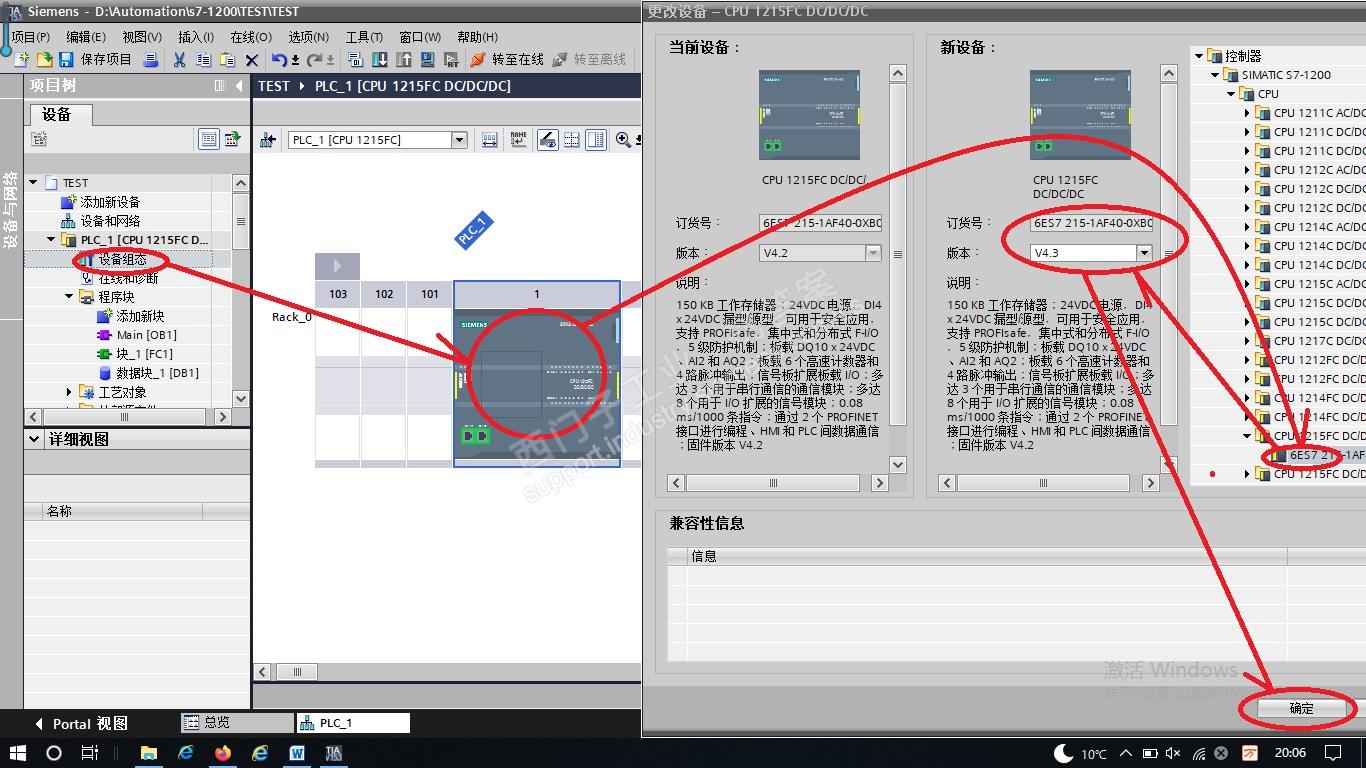Click the paste icon in toolbar

(227, 60)
